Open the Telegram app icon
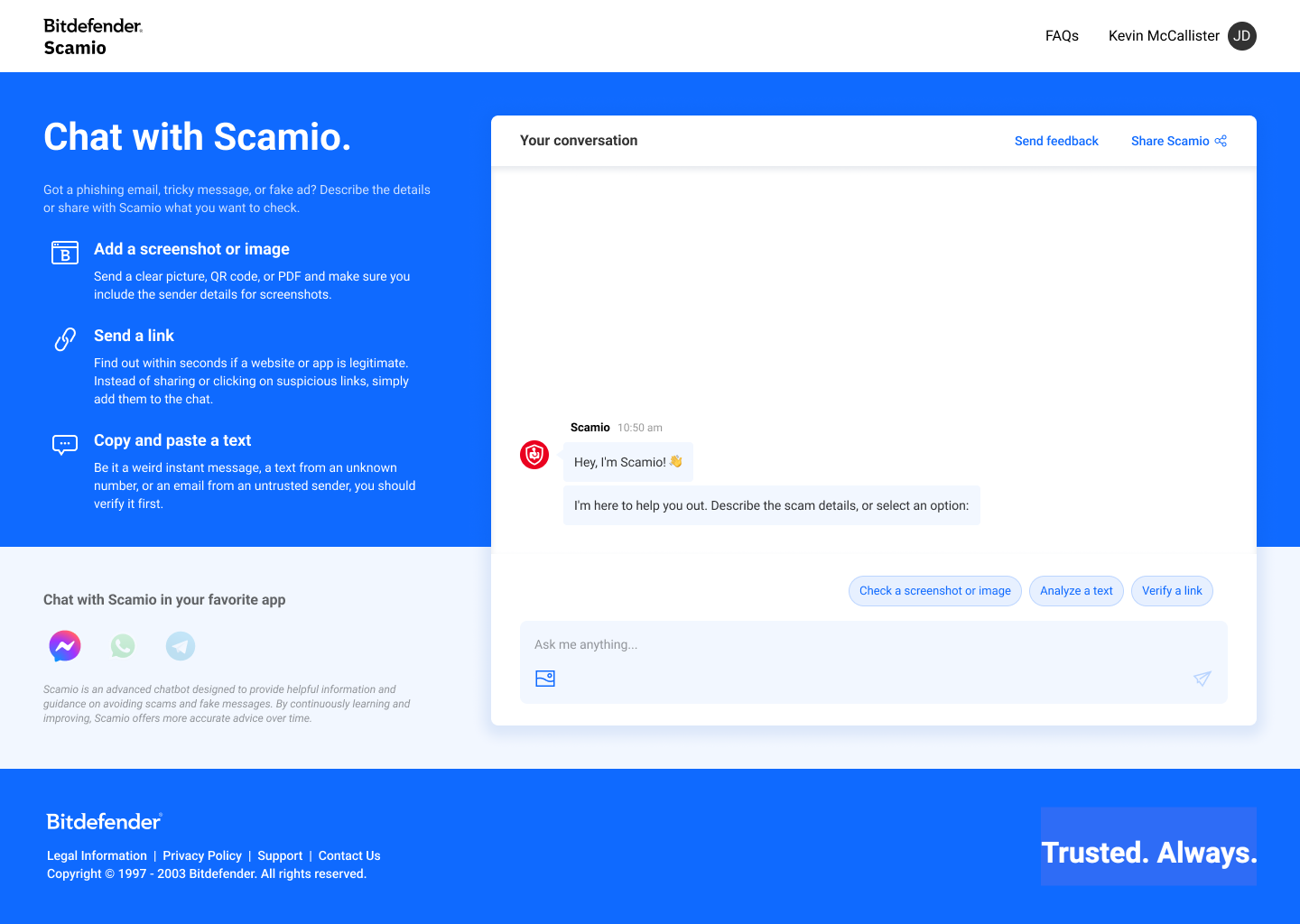This screenshot has width=1300, height=924. click(180, 646)
